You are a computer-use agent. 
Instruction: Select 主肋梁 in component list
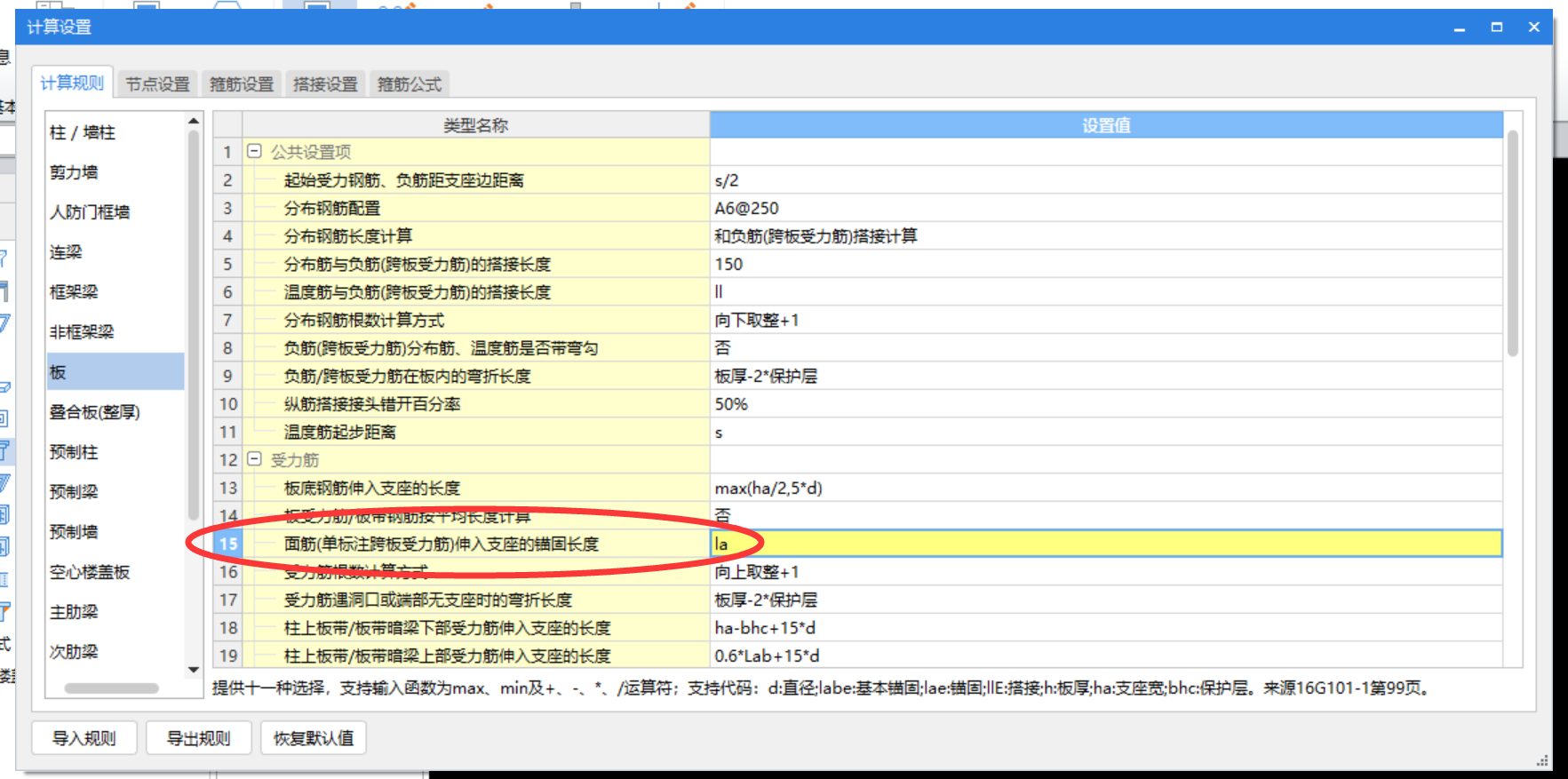pyautogui.click(x=115, y=612)
